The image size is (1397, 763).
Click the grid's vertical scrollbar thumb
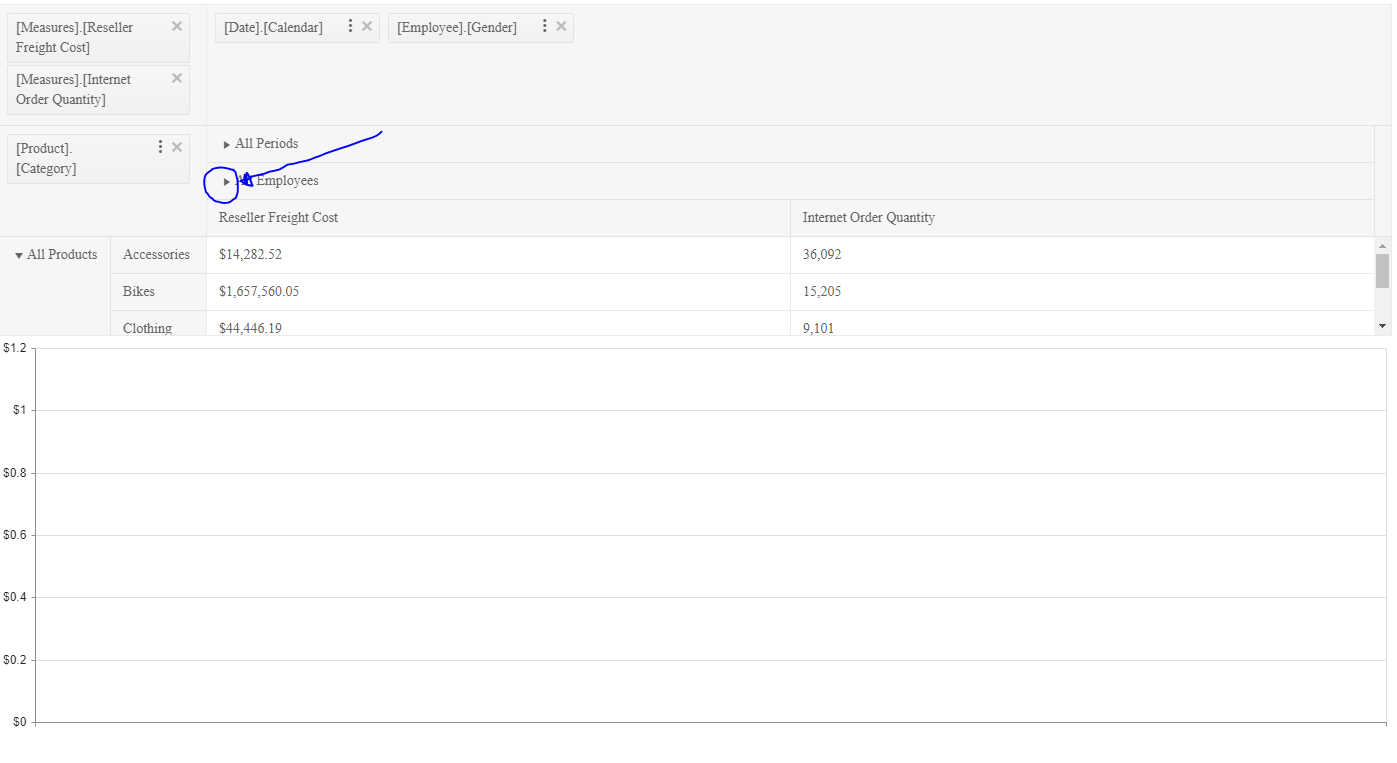point(1382,271)
